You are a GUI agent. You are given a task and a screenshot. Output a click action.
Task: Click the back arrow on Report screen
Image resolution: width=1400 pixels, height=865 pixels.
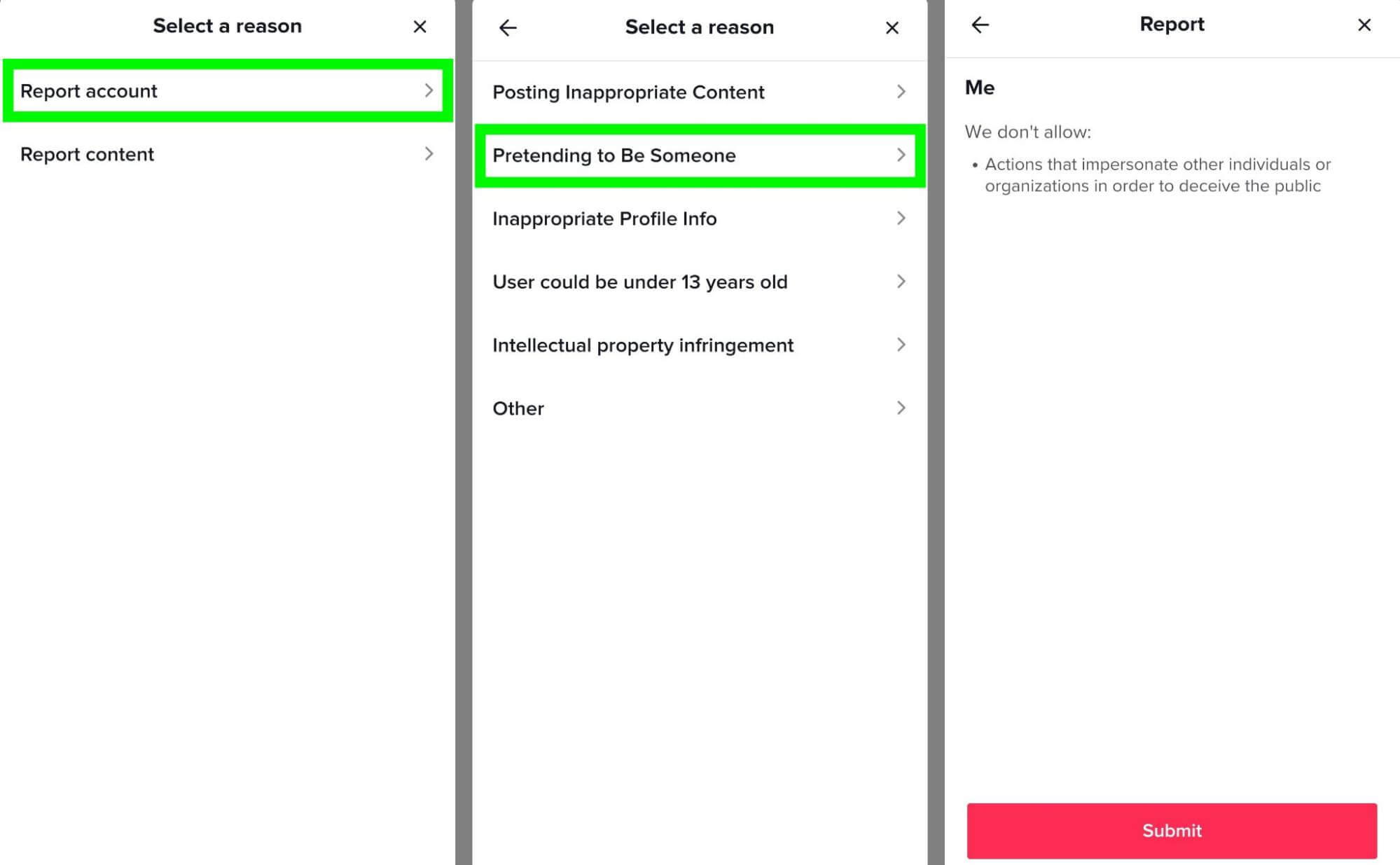coord(978,25)
